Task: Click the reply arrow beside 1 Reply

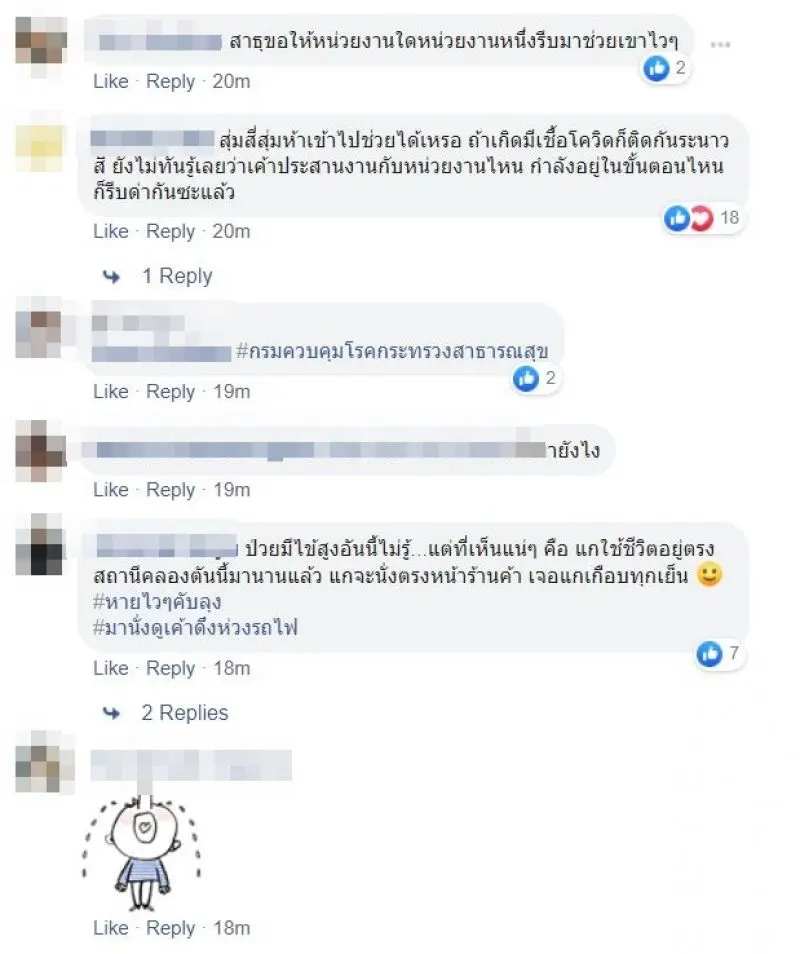Action: [x=111, y=277]
